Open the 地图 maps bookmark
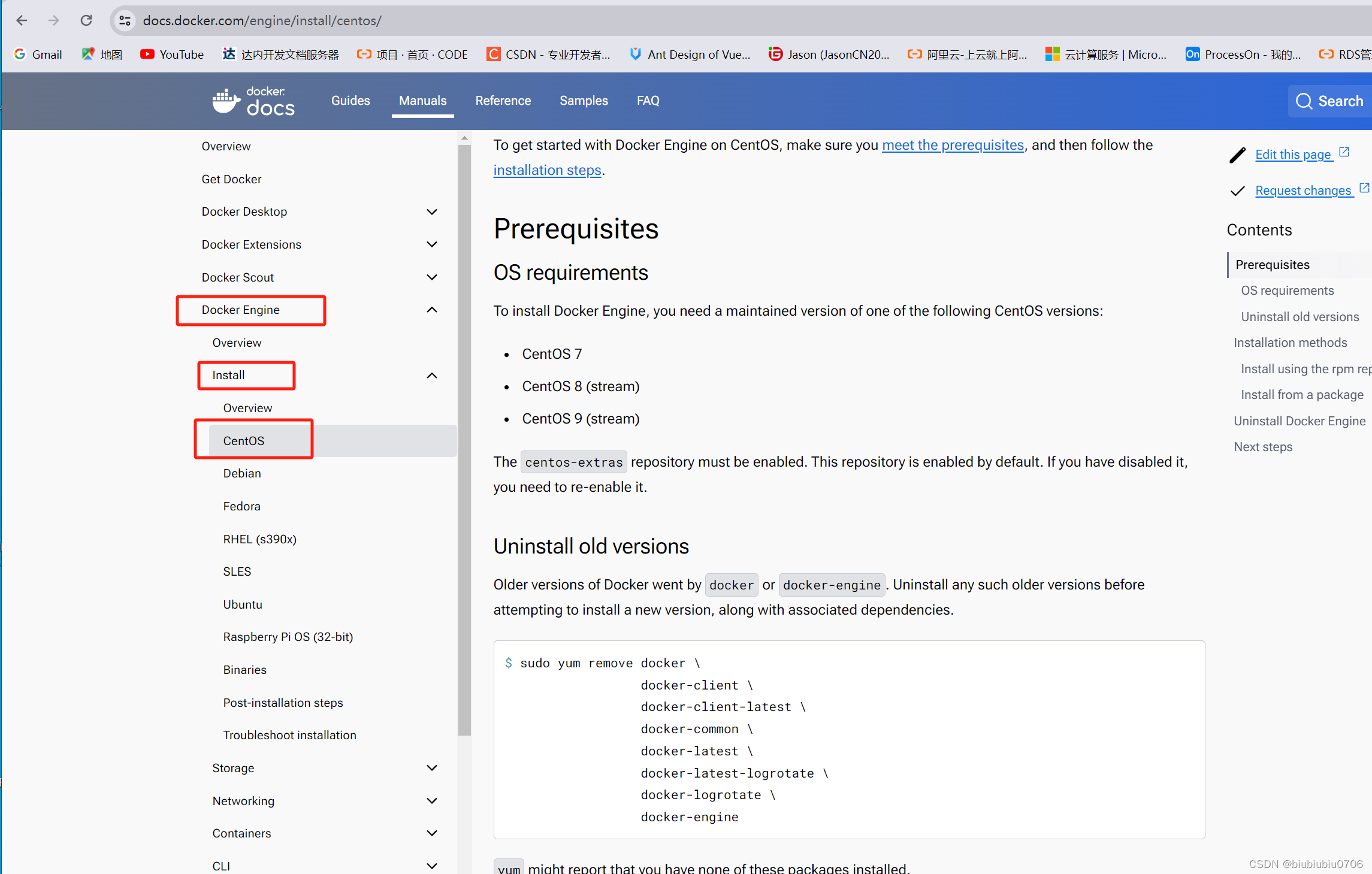This screenshot has height=874, width=1372. click(x=102, y=55)
